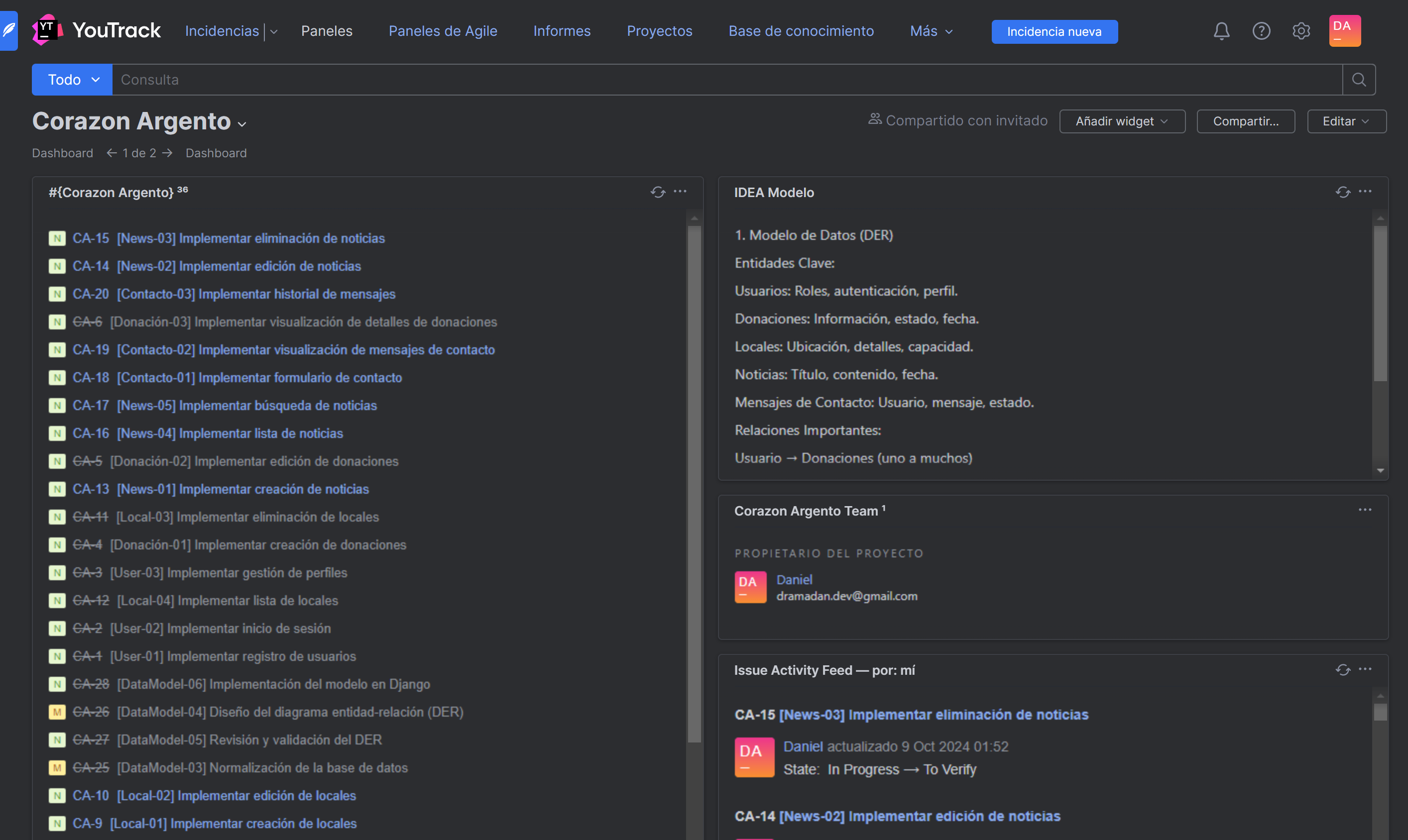
Task: Click the help question mark icon
Action: click(x=1261, y=31)
